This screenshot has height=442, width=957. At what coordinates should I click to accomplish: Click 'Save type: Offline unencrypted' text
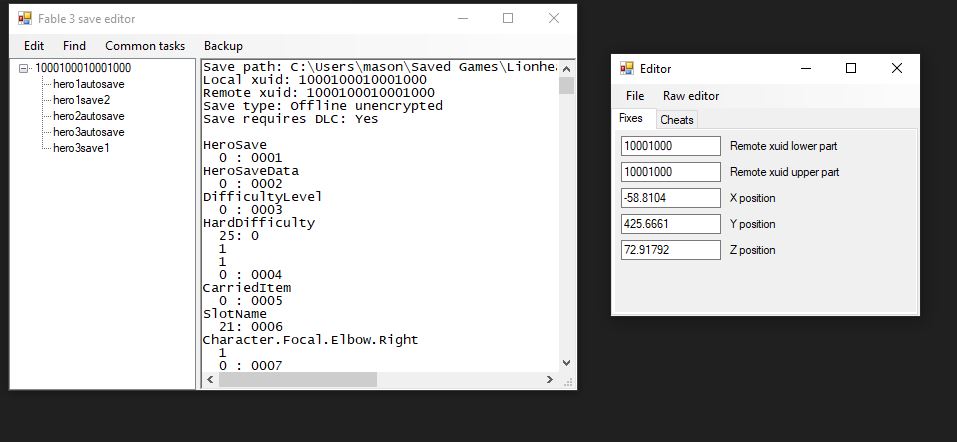point(323,106)
